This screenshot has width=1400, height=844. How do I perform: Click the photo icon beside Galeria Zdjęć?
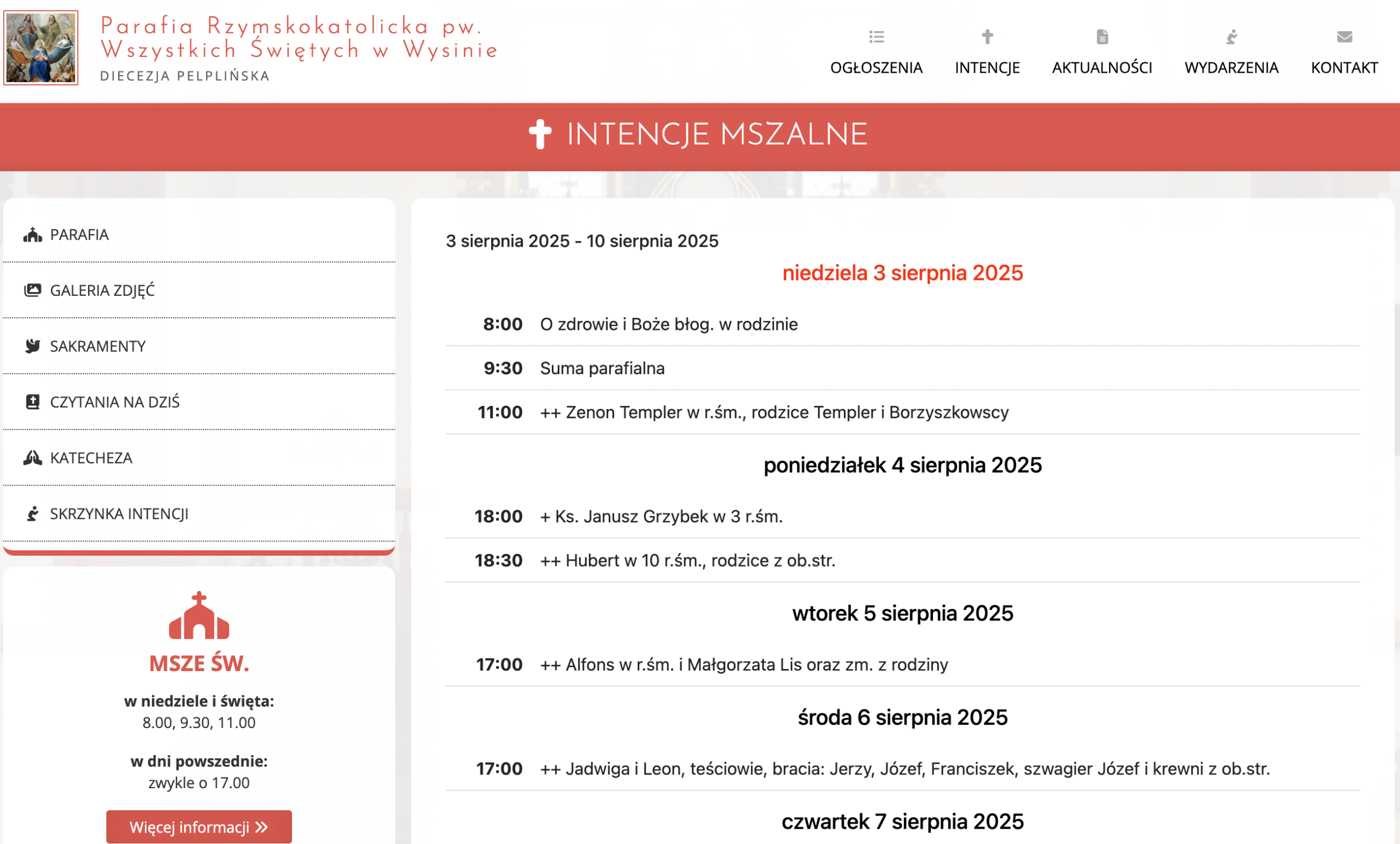(x=32, y=290)
